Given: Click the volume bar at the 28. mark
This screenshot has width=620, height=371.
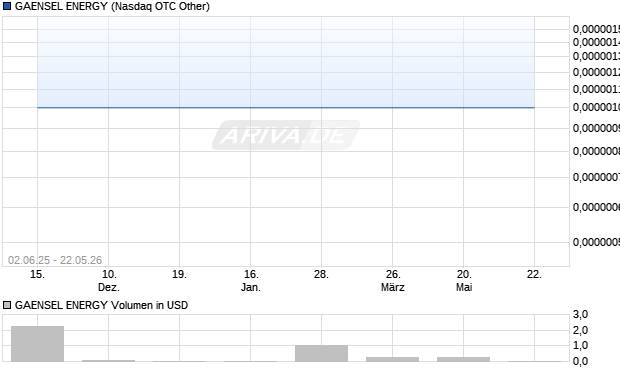Looking at the screenshot, I should [x=321, y=353].
